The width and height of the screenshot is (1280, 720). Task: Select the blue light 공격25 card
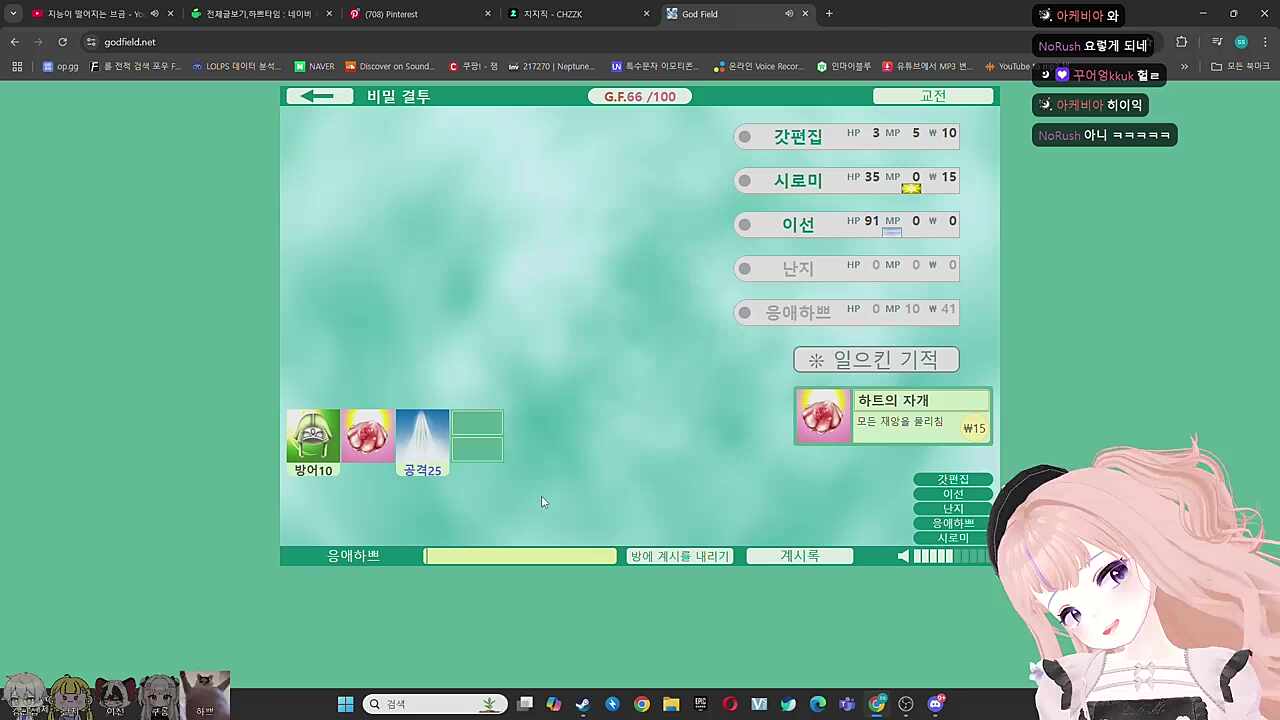coord(422,443)
